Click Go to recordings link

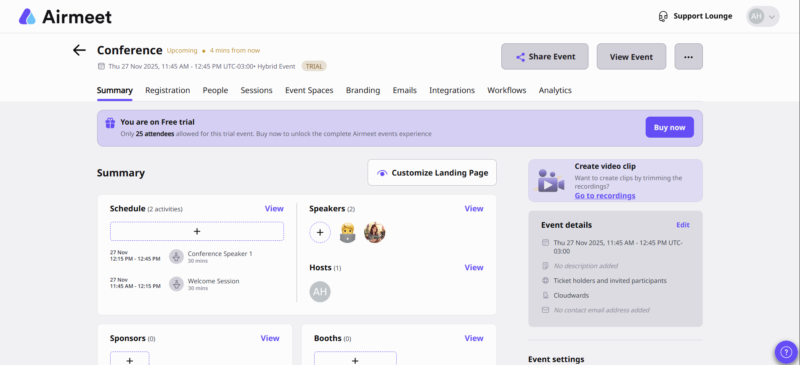click(x=605, y=196)
